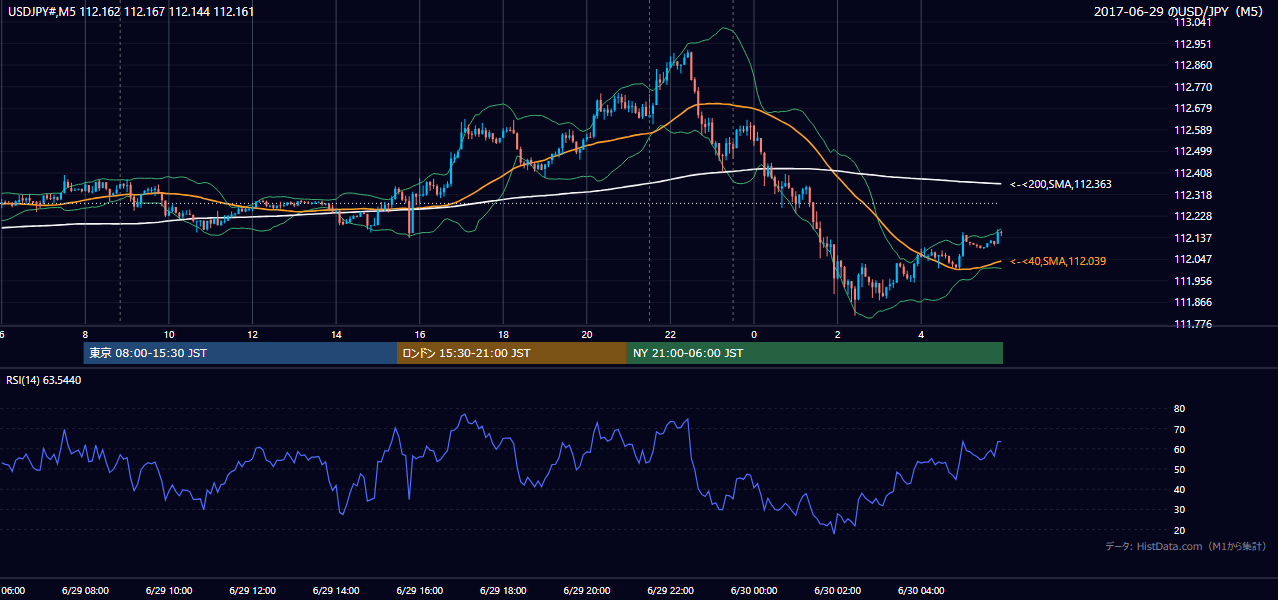Click RSI scale value 70
This screenshot has height=600, width=1278.
pyautogui.click(x=1179, y=429)
